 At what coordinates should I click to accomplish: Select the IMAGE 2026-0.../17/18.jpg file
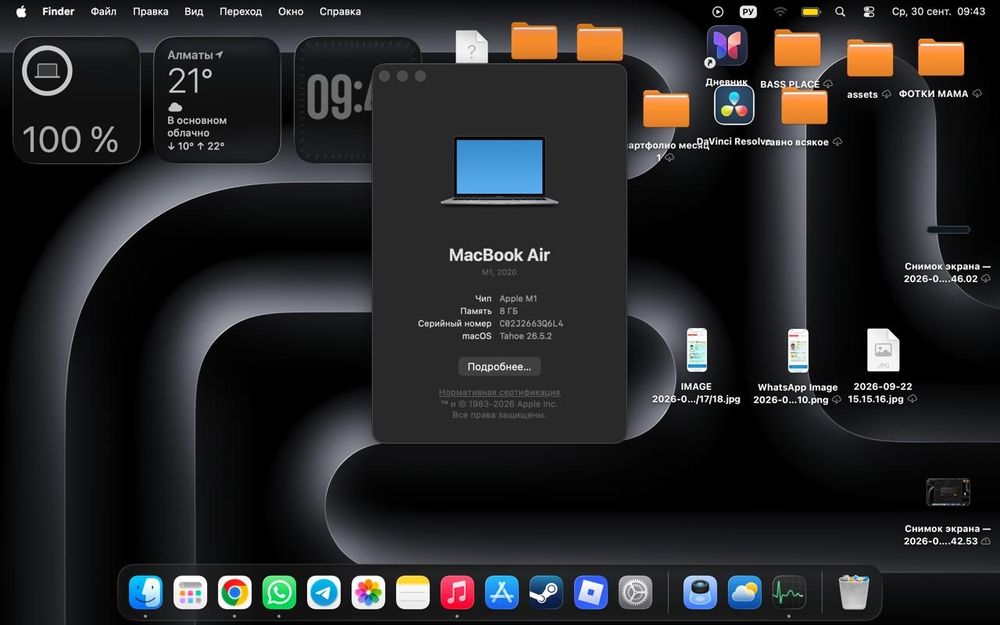696,349
